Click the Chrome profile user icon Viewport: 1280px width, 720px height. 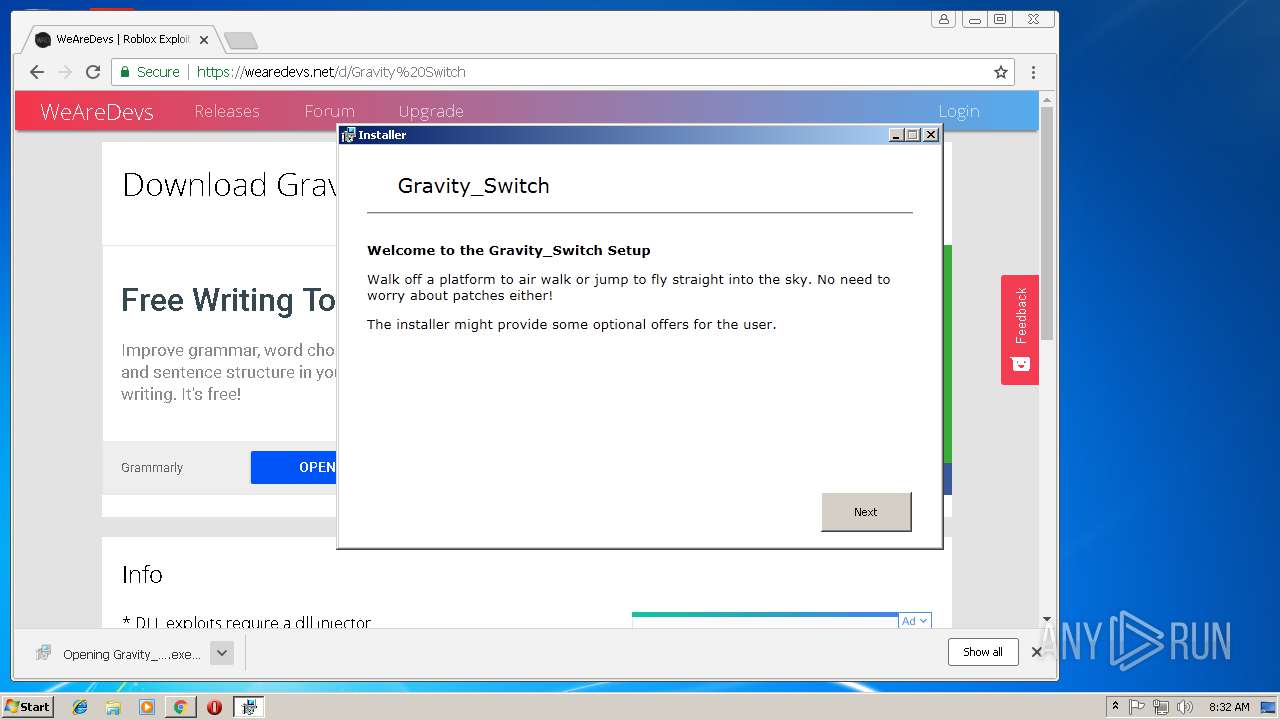943,19
